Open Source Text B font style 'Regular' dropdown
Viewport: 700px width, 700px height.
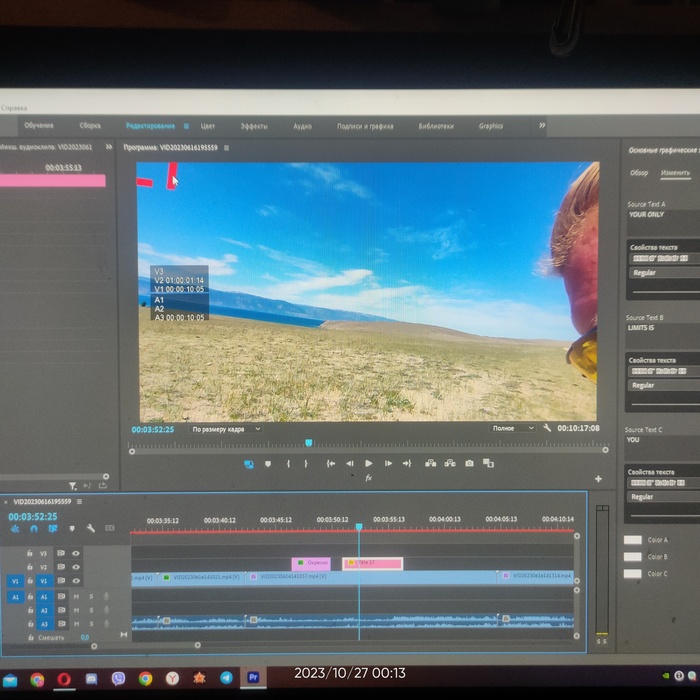[664, 385]
